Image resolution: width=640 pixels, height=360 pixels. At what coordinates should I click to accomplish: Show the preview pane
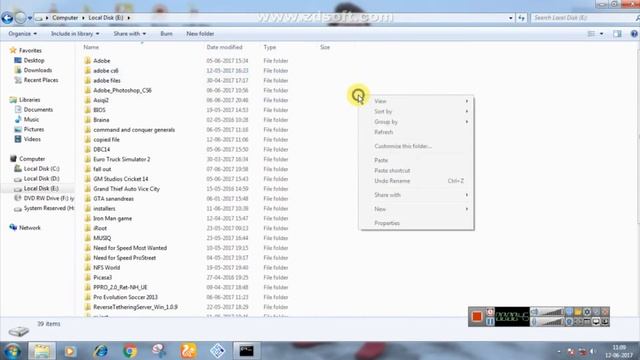pyautogui.click(x=617, y=34)
